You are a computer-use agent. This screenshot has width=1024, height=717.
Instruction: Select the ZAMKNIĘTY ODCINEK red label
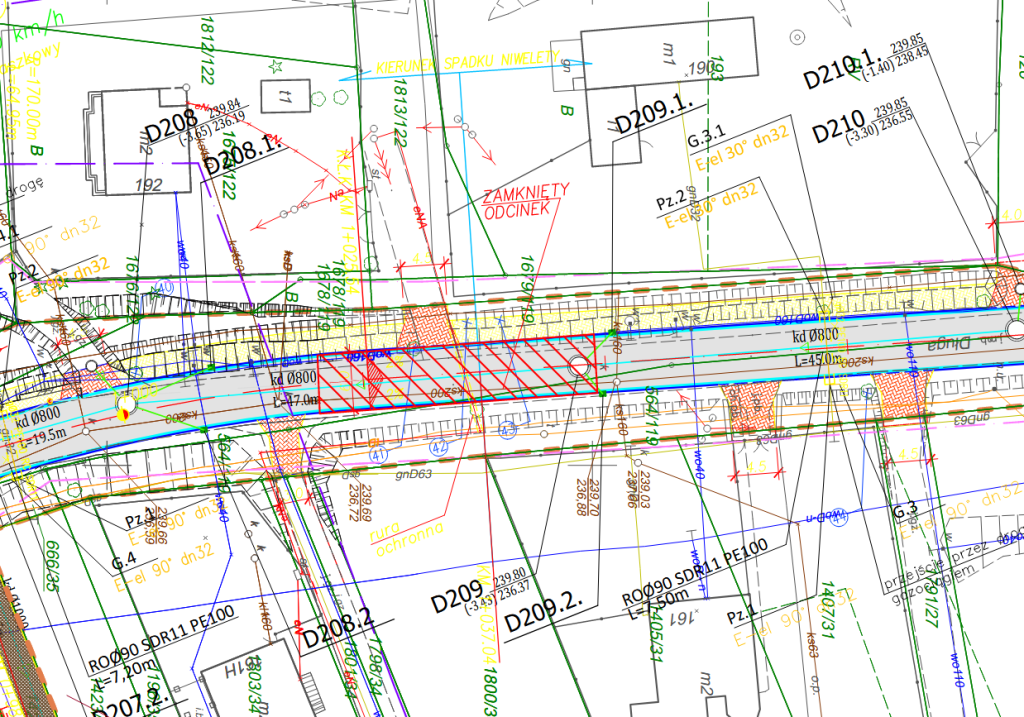[526, 200]
